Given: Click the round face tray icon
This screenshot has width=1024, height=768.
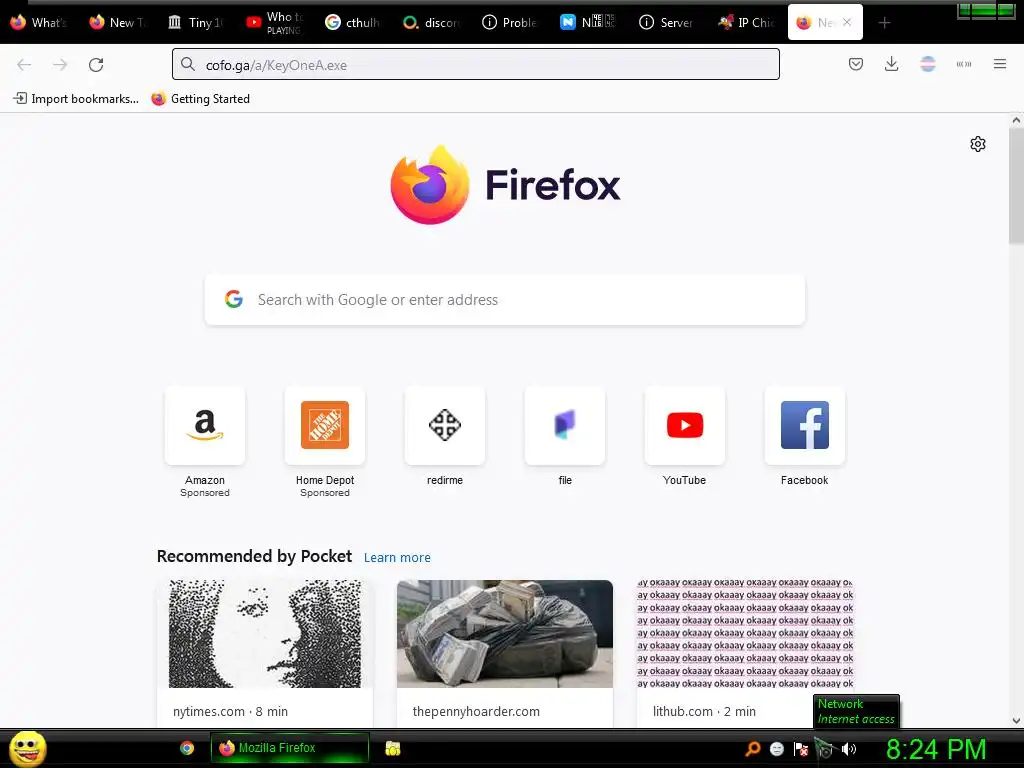Looking at the screenshot, I should (776, 749).
